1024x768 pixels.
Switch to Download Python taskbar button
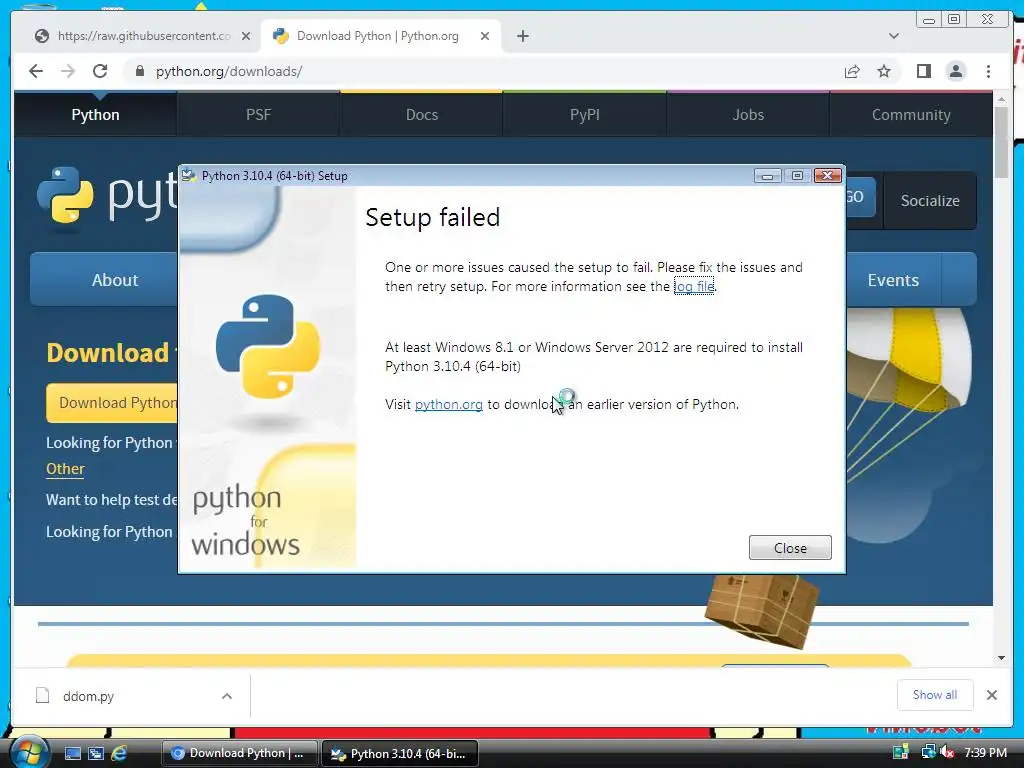pos(239,753)
